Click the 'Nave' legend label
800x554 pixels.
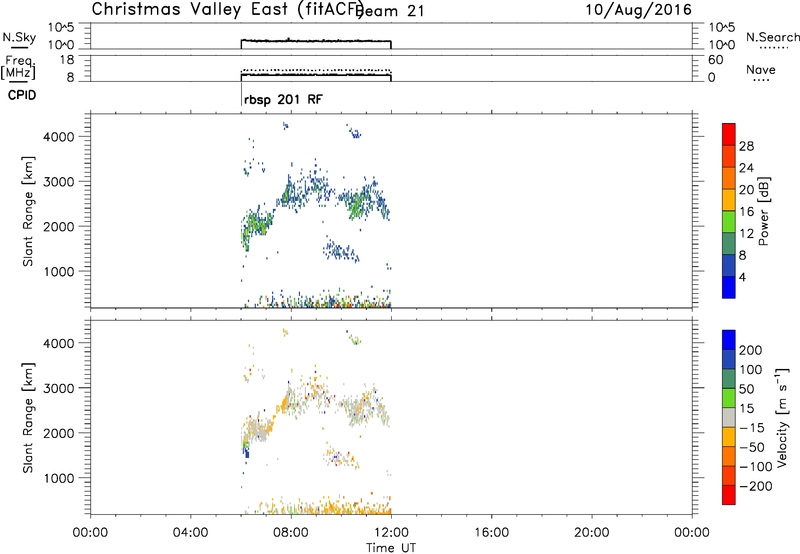click(x=761, y=69)
